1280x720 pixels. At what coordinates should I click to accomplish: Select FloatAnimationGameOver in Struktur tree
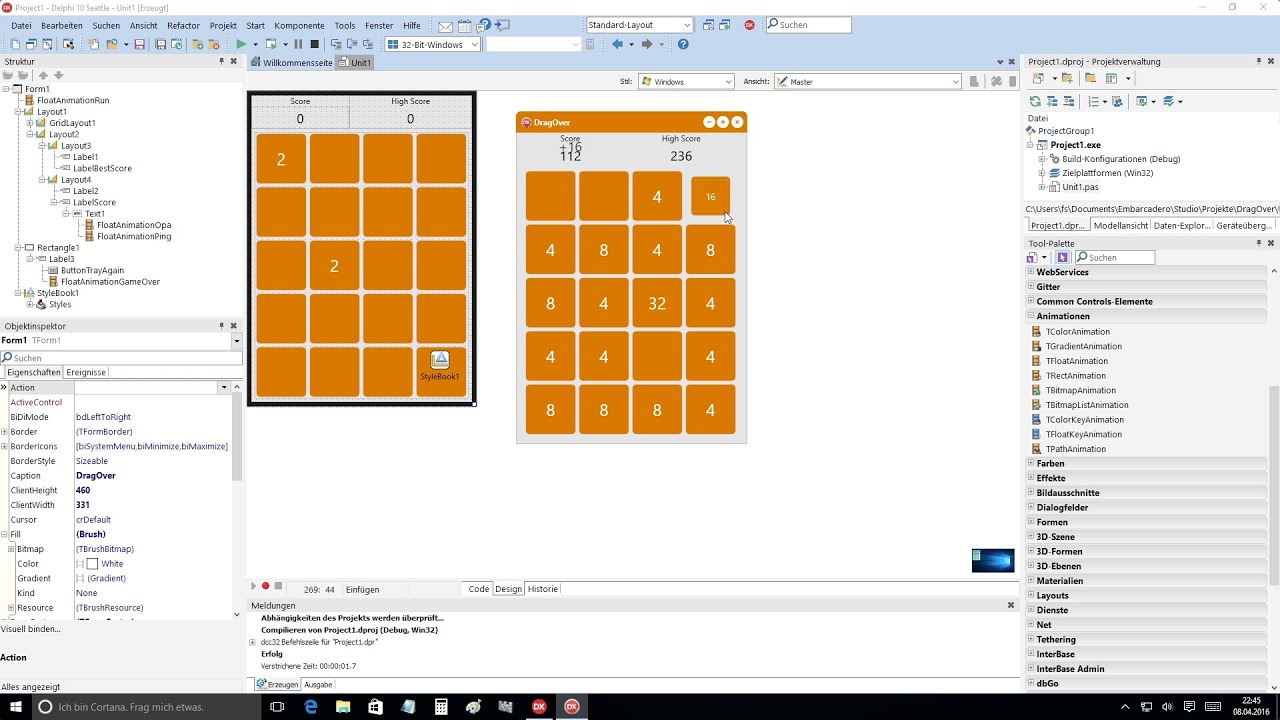click(x=110, y=282)
